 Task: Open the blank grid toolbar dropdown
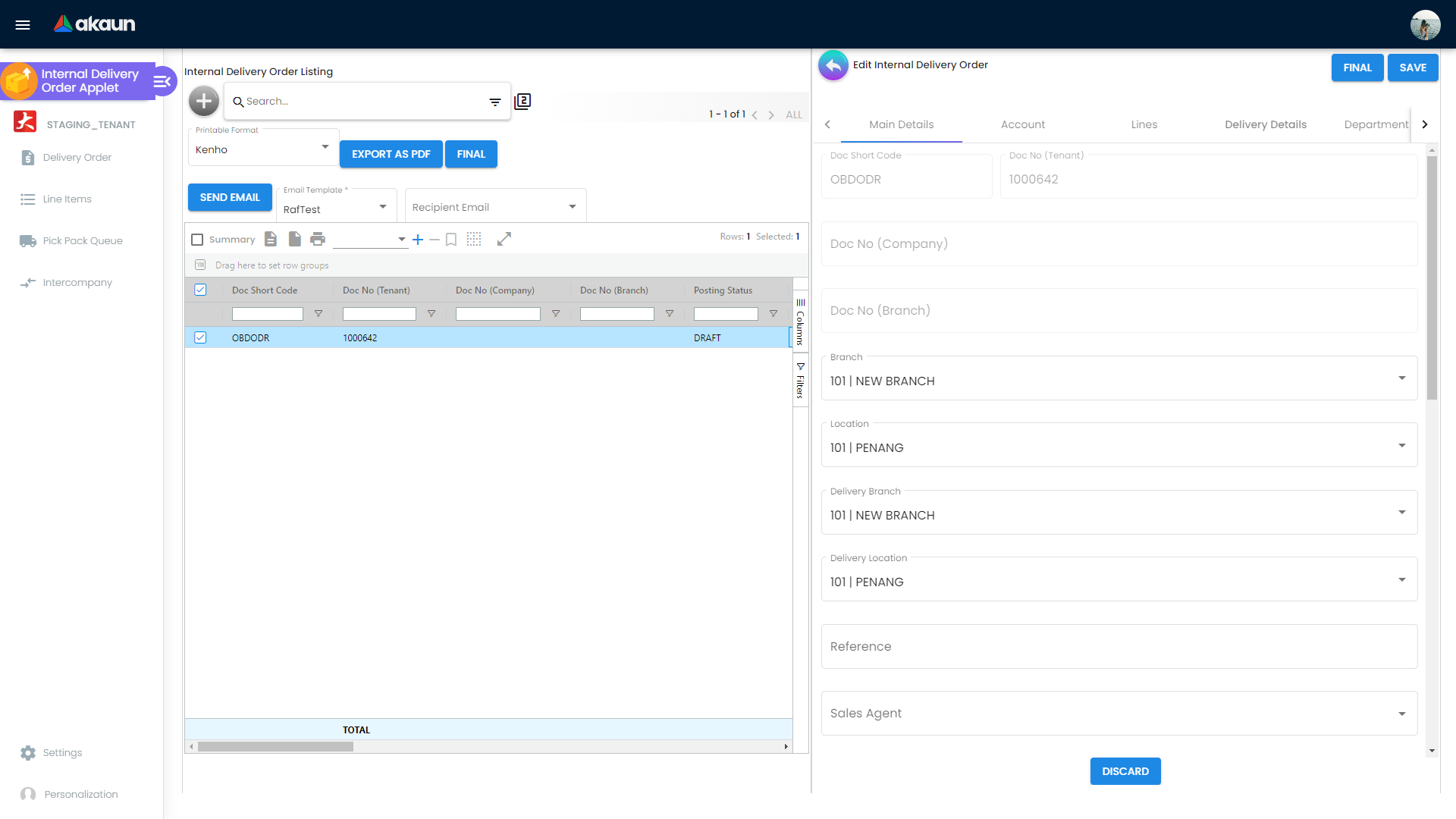point(370,239)
